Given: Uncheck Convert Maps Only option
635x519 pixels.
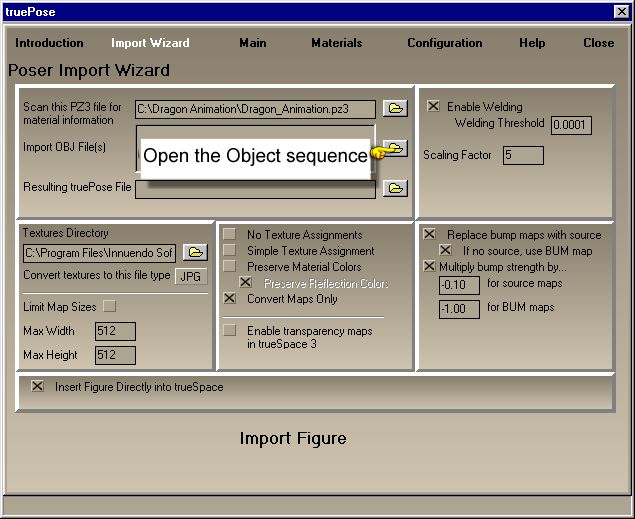Looking at the screenshot, I should pos(230,299).
